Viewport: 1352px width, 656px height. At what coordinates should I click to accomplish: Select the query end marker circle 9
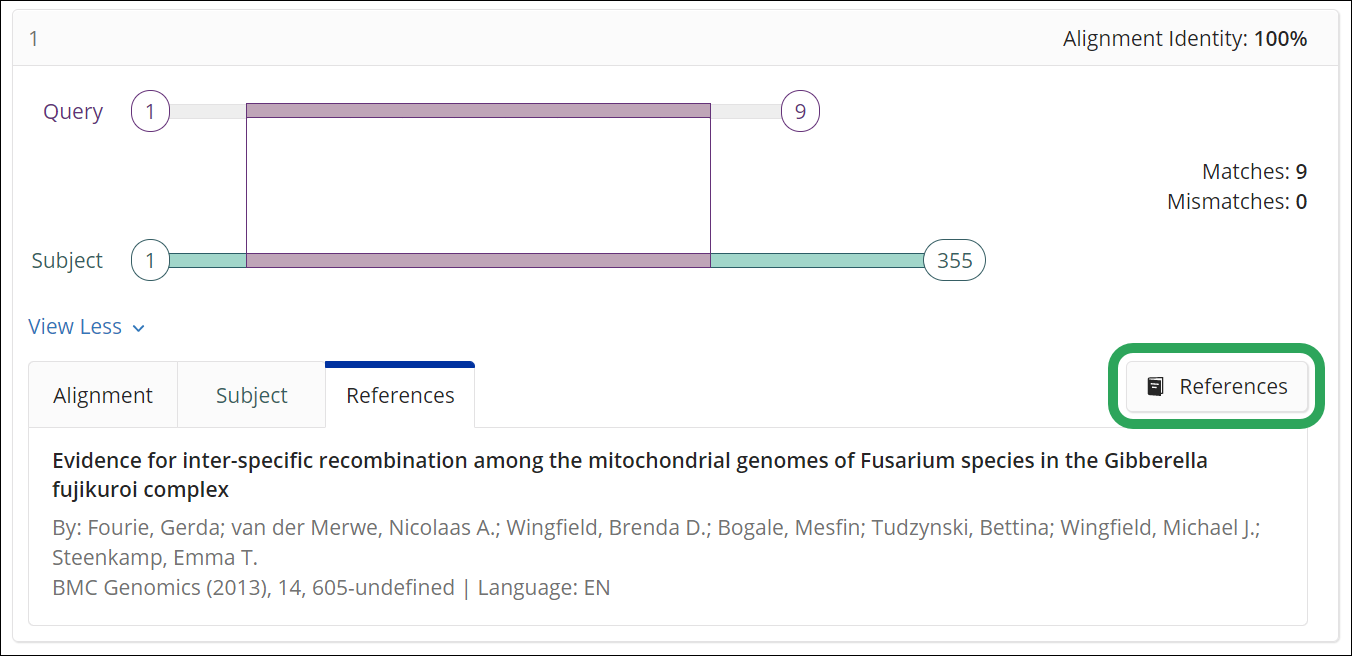pos(799,111)
